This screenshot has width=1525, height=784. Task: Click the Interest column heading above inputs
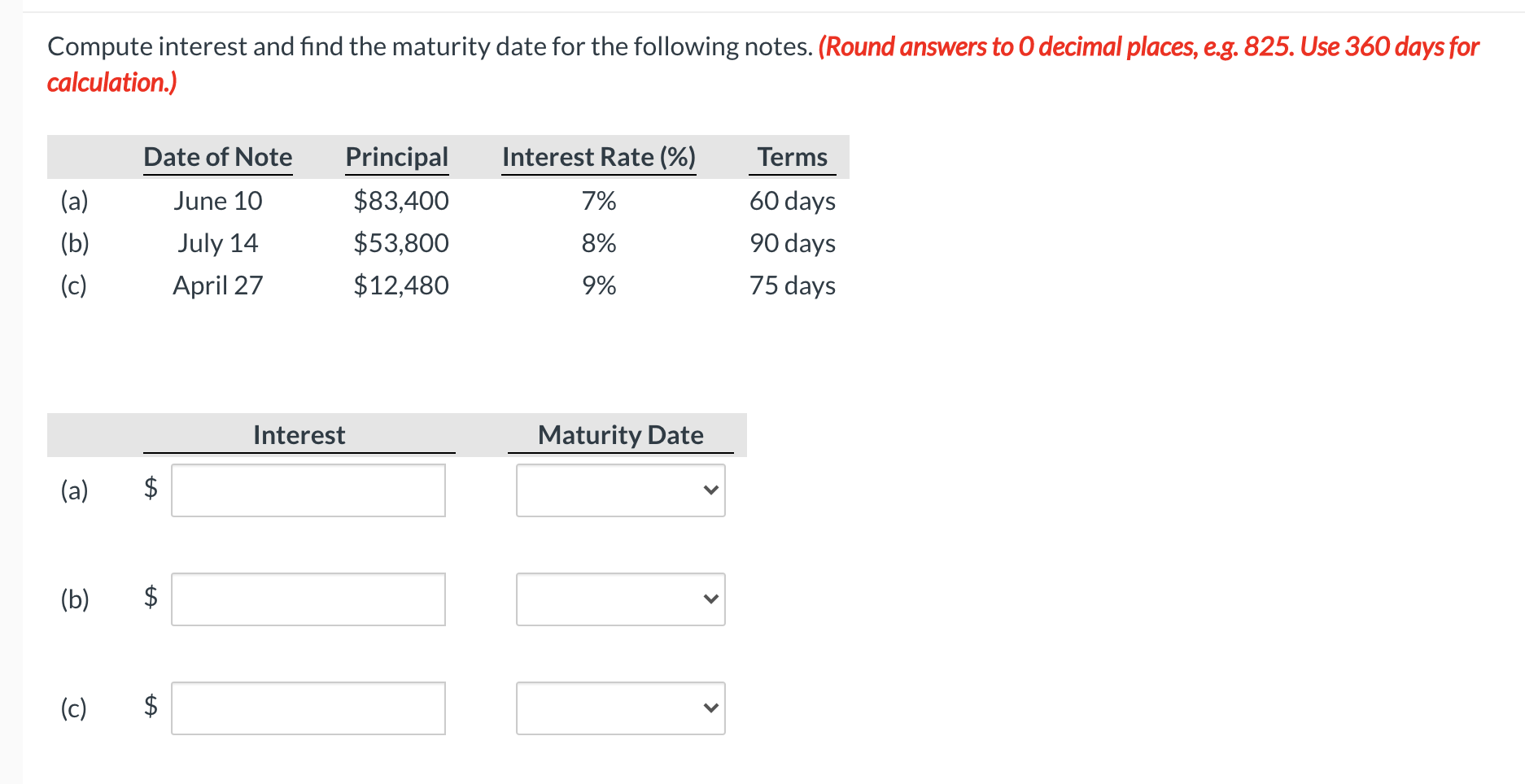tap(299, 435)
